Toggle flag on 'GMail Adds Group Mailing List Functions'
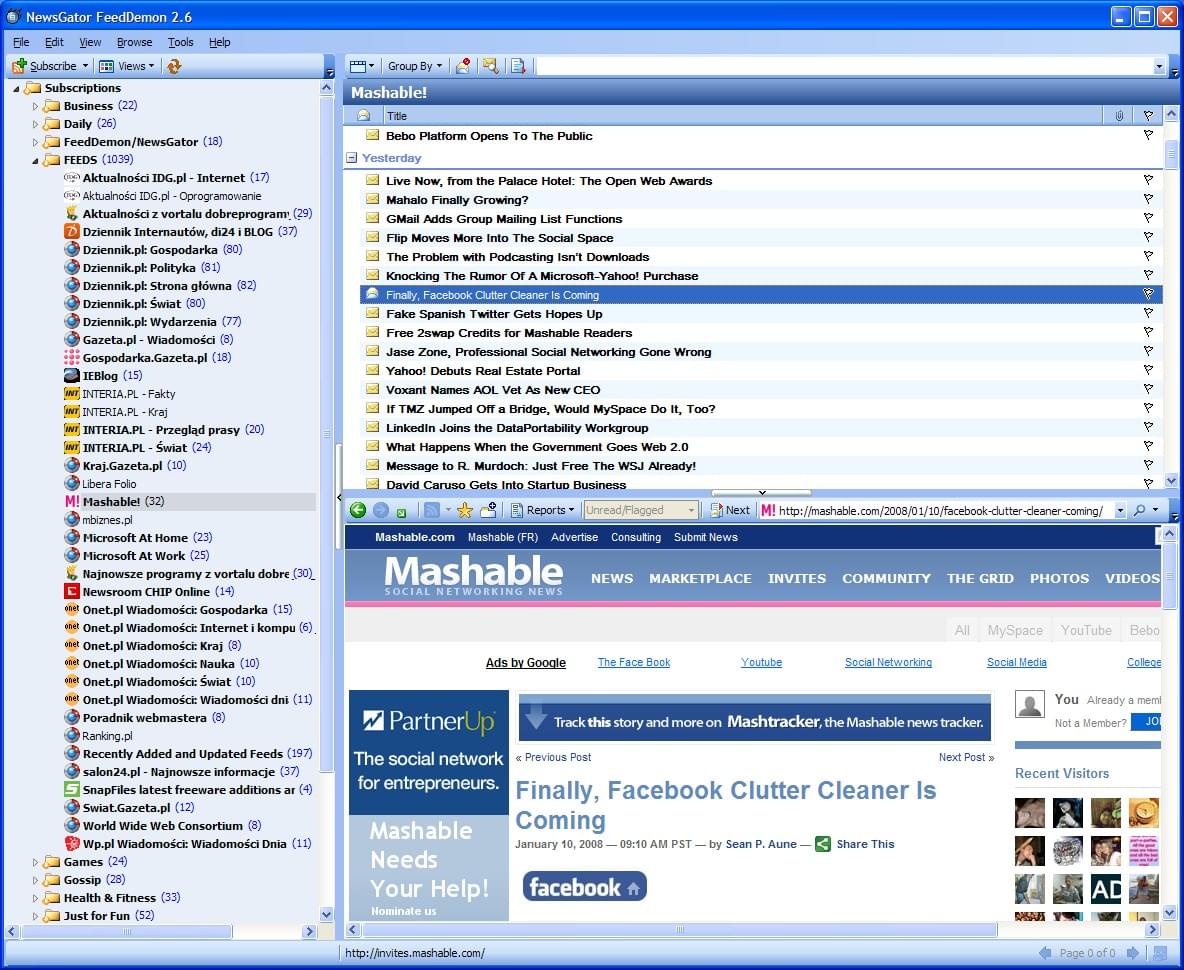This screenshot has height=970, width=1184. click(1148, 218)
